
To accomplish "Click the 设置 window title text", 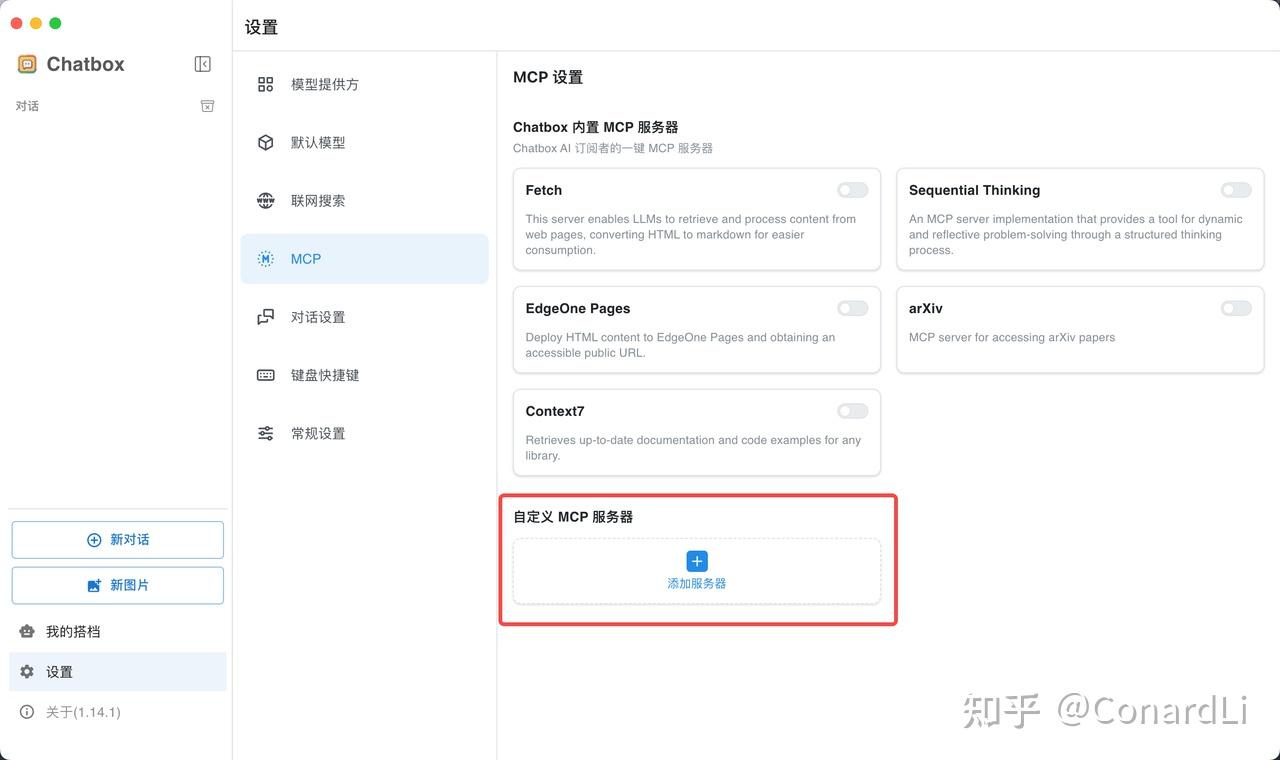I will (x=261, y=28).
